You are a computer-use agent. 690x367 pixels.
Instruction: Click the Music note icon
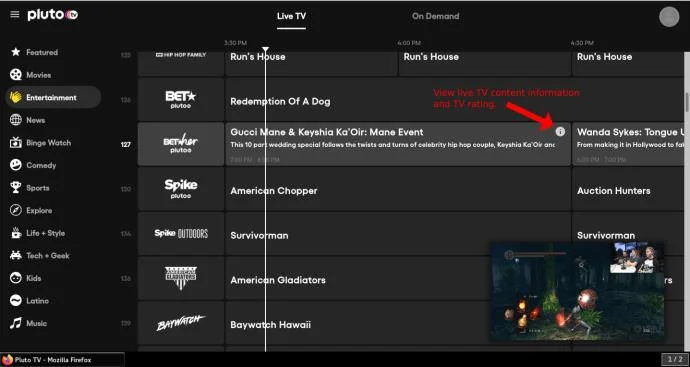pyautogui.click(x=16, y=323)
